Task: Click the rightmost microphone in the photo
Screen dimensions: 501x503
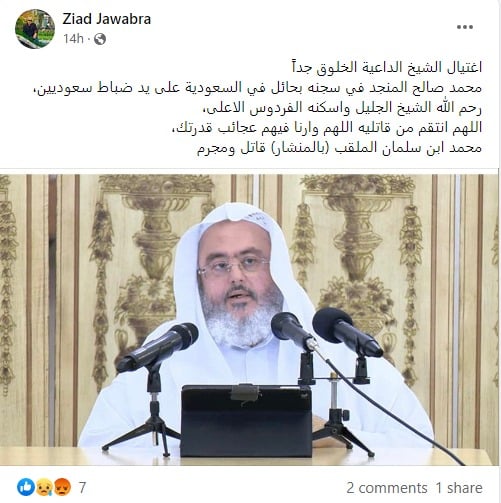Action: pos(347,332)
